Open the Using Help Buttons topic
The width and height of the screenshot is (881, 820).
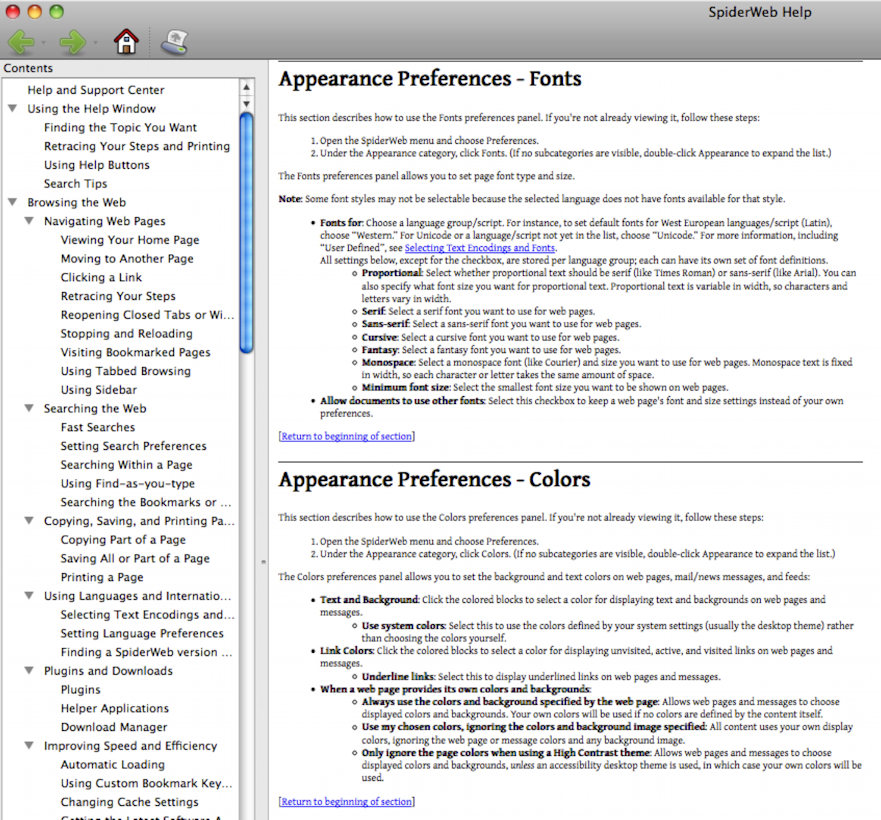pos(97,165)
